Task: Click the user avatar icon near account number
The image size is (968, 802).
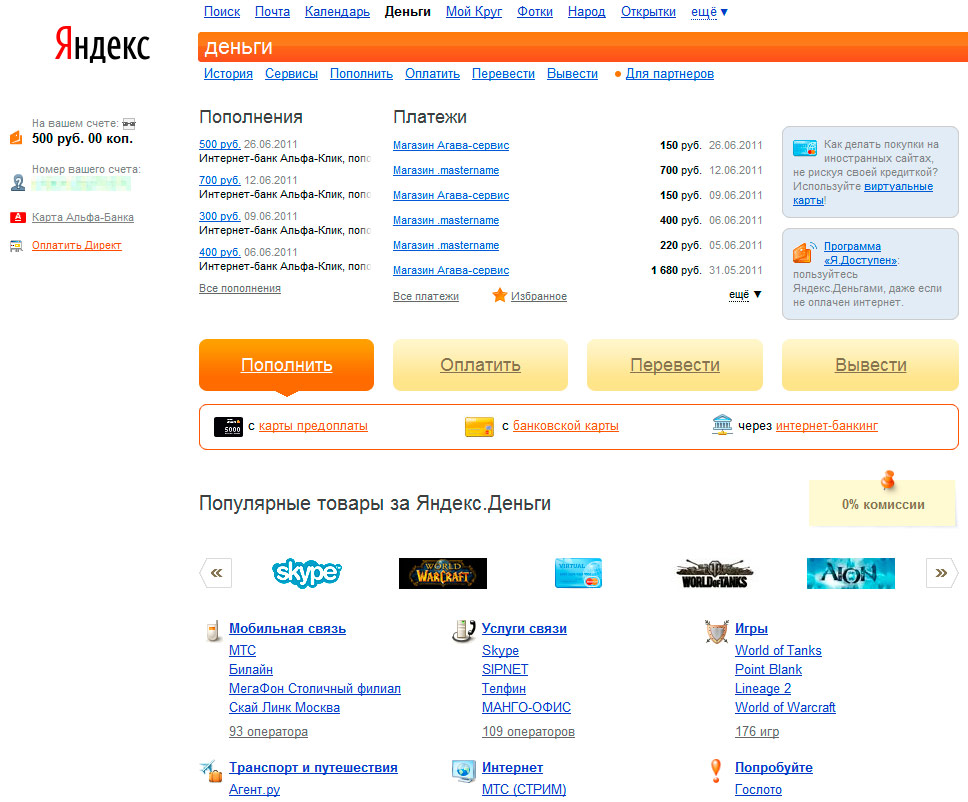Action: point(18,183)
